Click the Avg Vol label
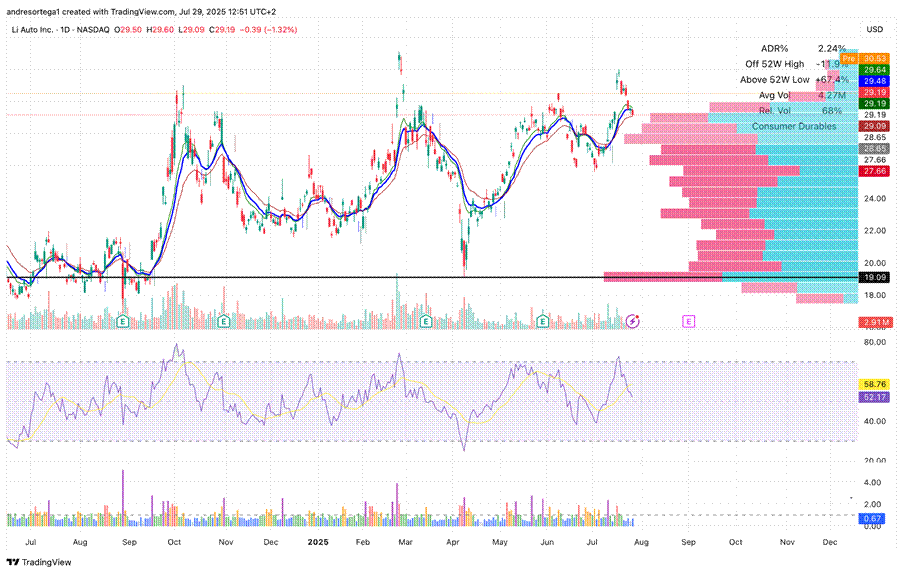The width and height of the screenshot is (903, 574). tap(775, 95)
